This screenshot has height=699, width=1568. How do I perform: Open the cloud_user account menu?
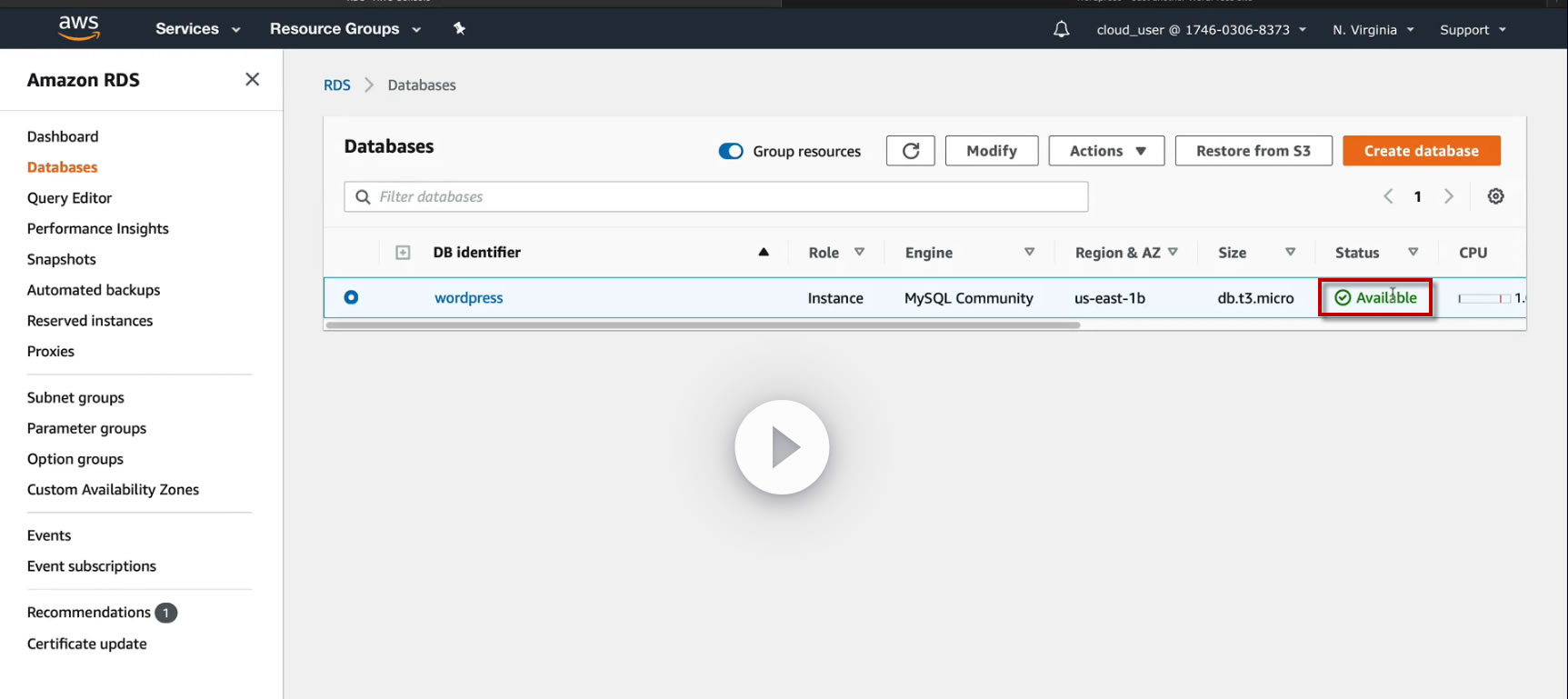click(x=1201, y=29)
